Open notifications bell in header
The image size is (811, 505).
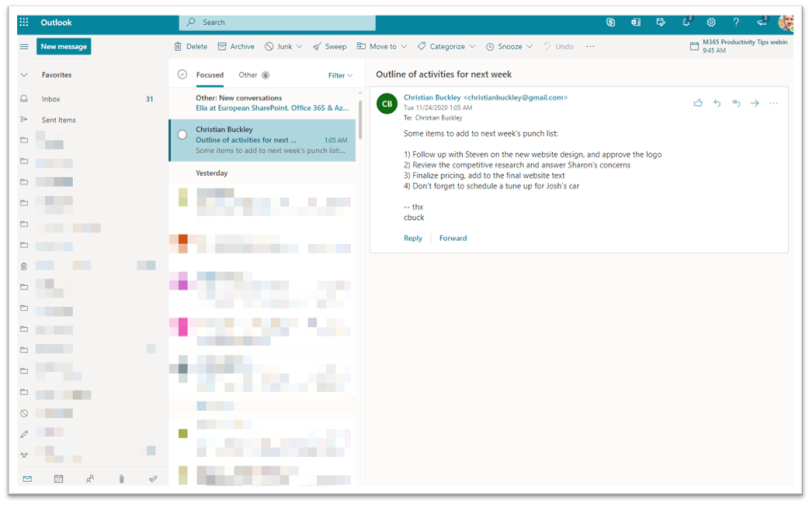(686, 22)
